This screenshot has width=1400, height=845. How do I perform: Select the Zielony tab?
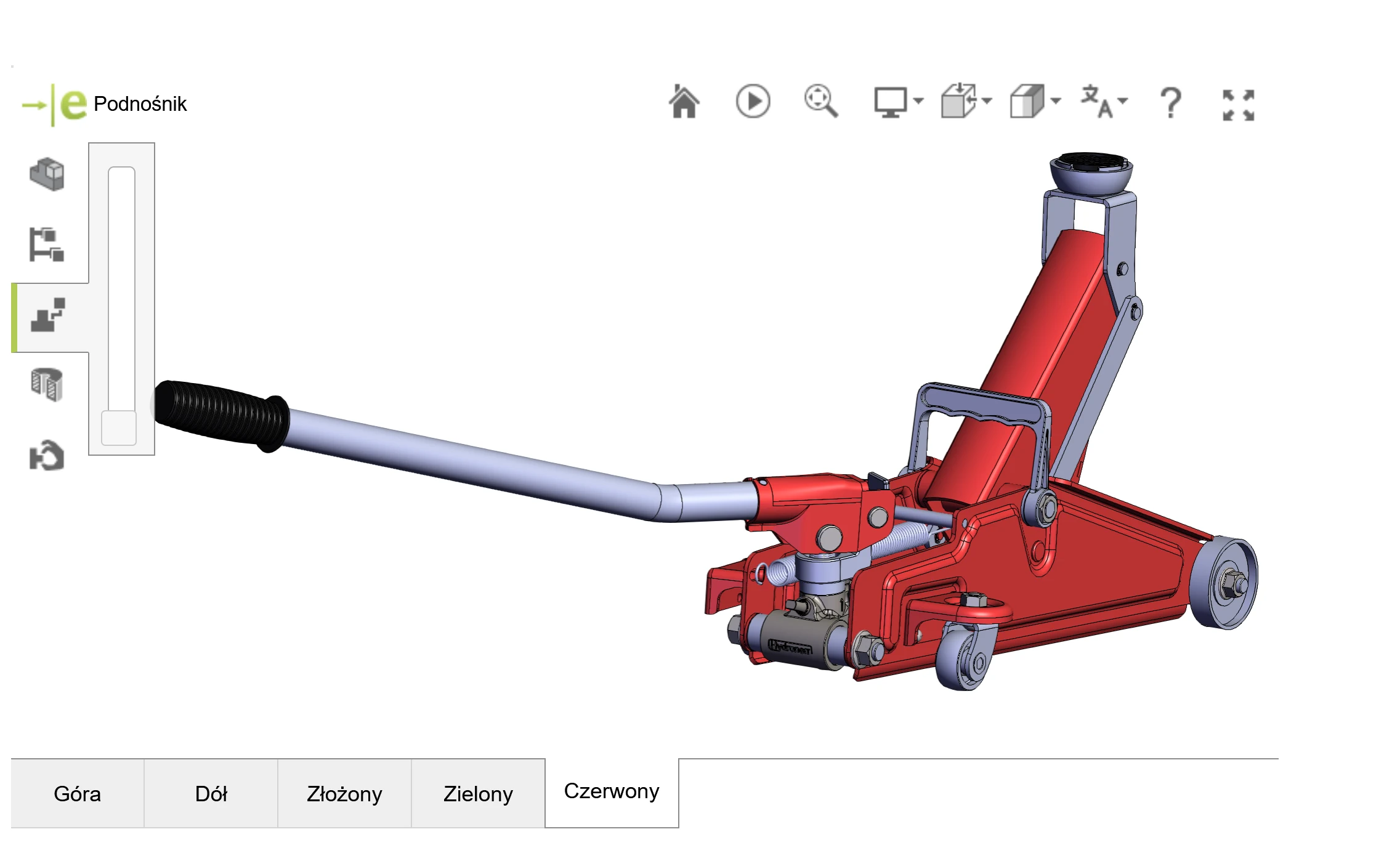(479, 794)
